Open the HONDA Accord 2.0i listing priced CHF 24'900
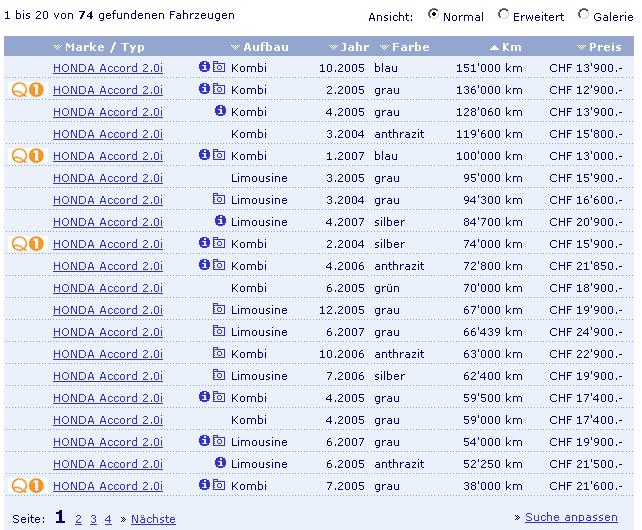This screenshot has height=530, width=642. (x=107, y=332)
